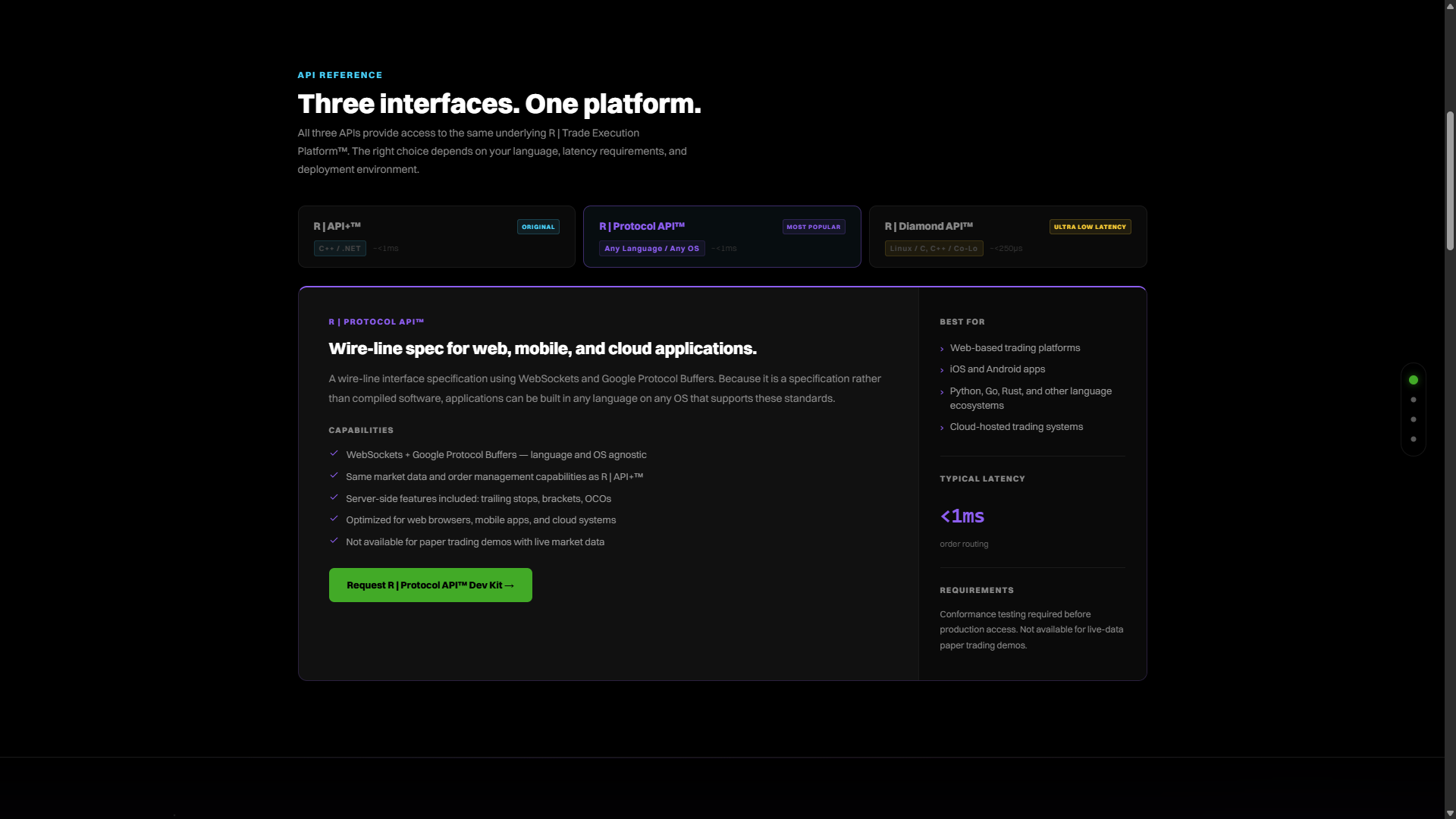This screenshot has width=1456, height=819.
Task: Click the C++ / .NET tag
Action: pyautogui.click(x=340, y=249)
